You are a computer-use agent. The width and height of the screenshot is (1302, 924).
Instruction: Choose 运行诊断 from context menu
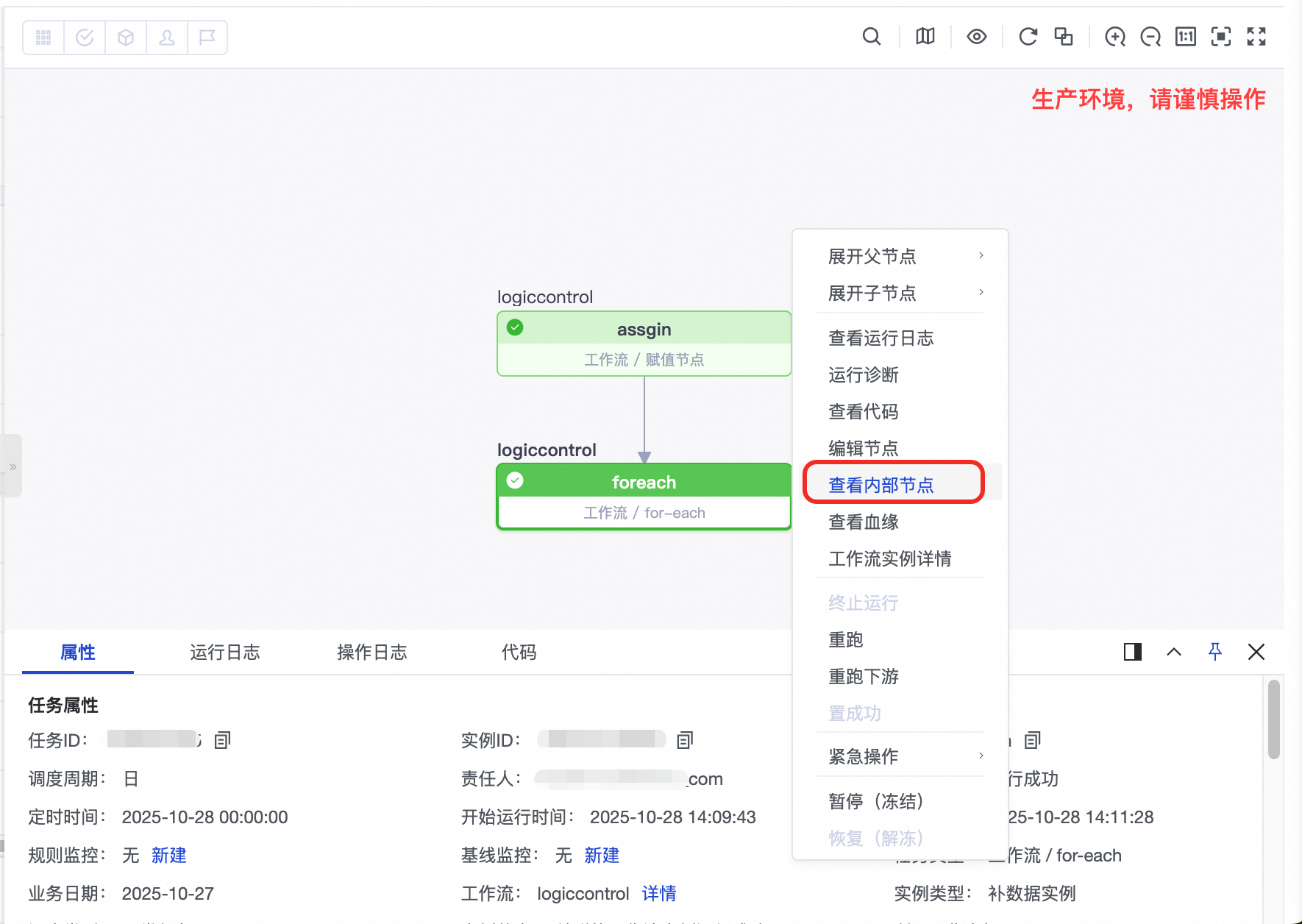[x=864, y=374]
